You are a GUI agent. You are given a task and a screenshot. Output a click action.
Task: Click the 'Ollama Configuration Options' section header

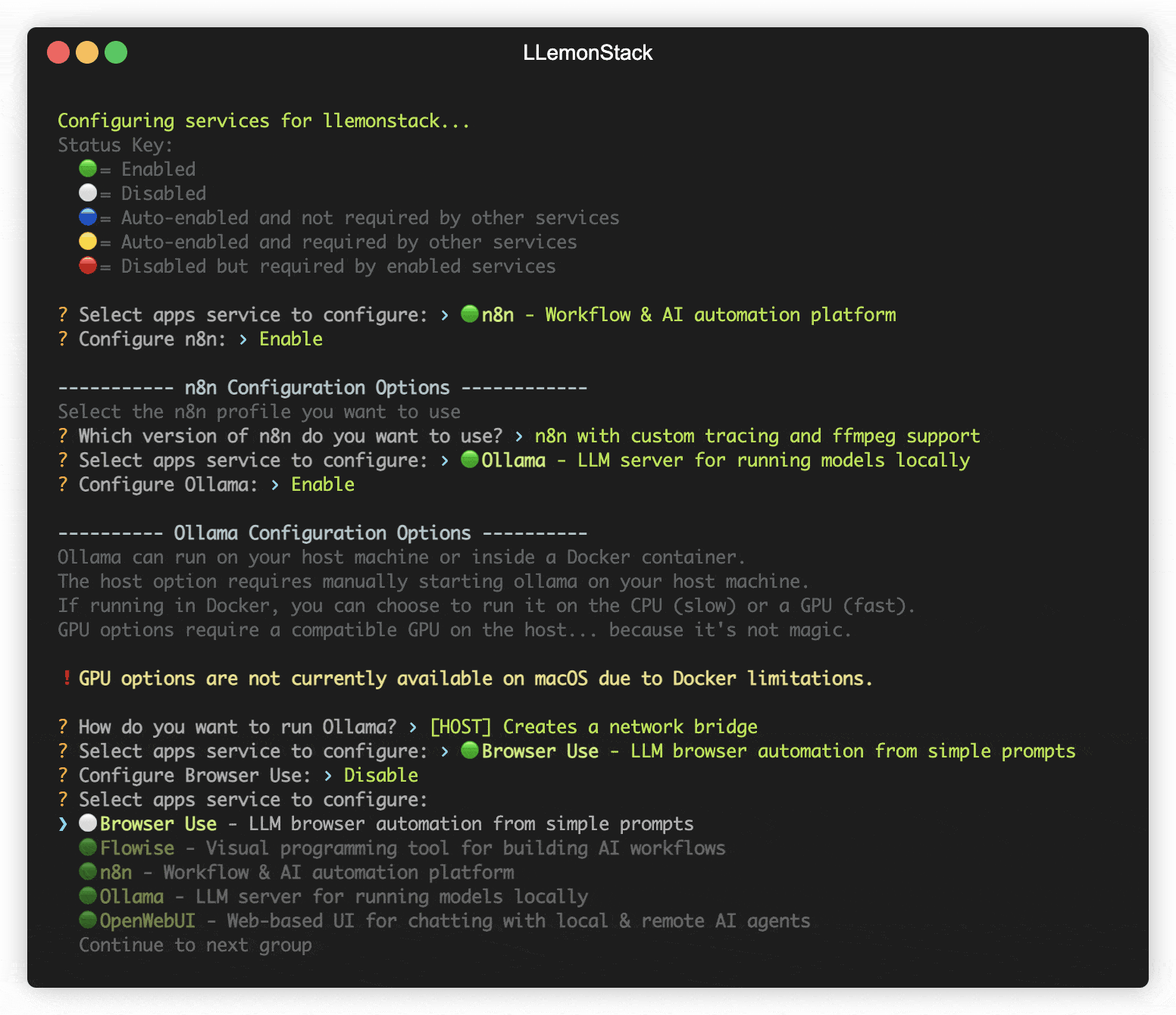point(323,532)
